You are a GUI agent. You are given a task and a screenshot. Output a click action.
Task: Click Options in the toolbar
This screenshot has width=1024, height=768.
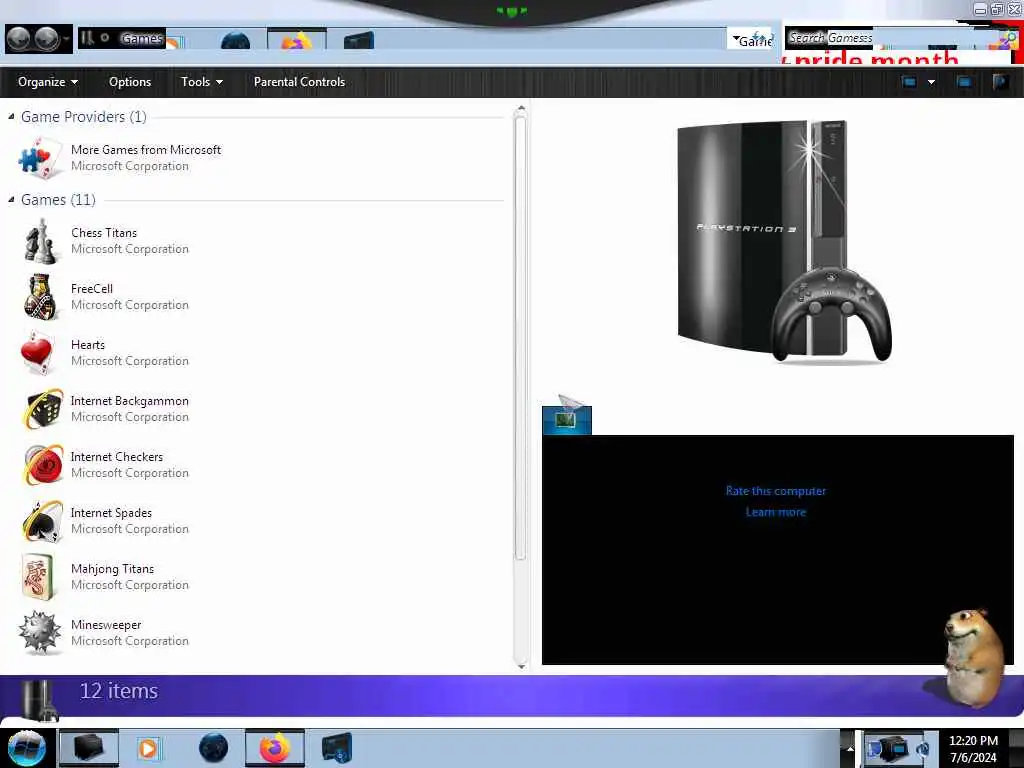(x=130, y=82)
